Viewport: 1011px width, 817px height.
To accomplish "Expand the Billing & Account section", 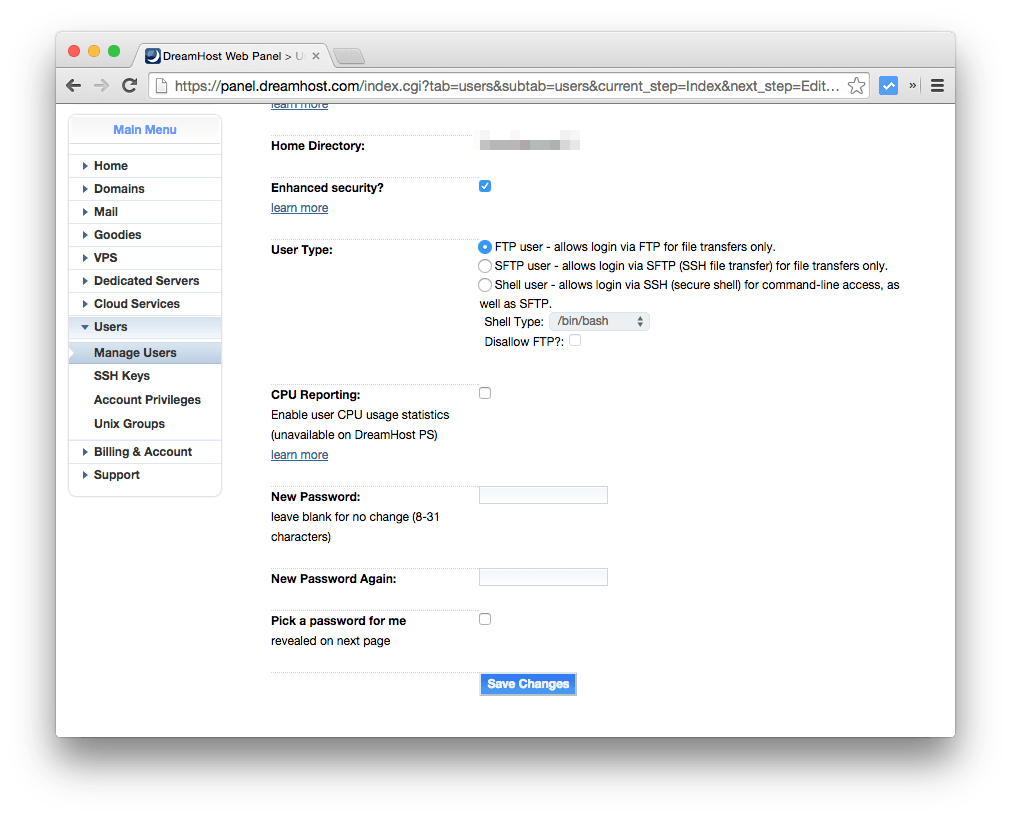I will pyautogui.click(x=143, y=451).
